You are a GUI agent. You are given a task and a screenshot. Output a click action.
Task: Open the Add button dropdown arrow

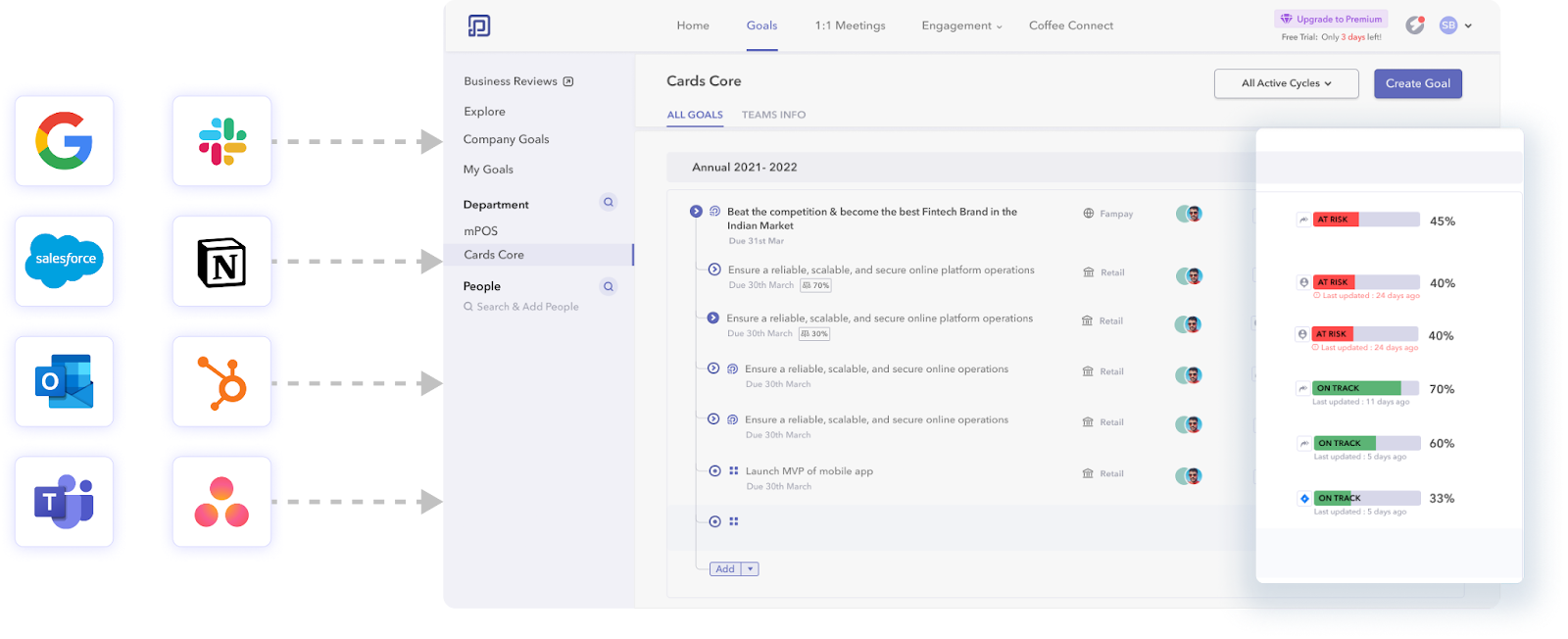(751, 569)
